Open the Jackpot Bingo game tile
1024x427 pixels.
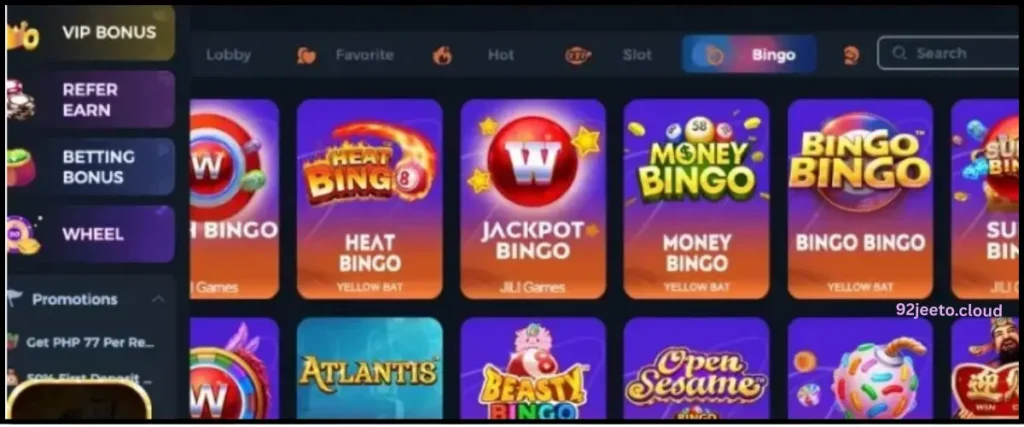533,199
